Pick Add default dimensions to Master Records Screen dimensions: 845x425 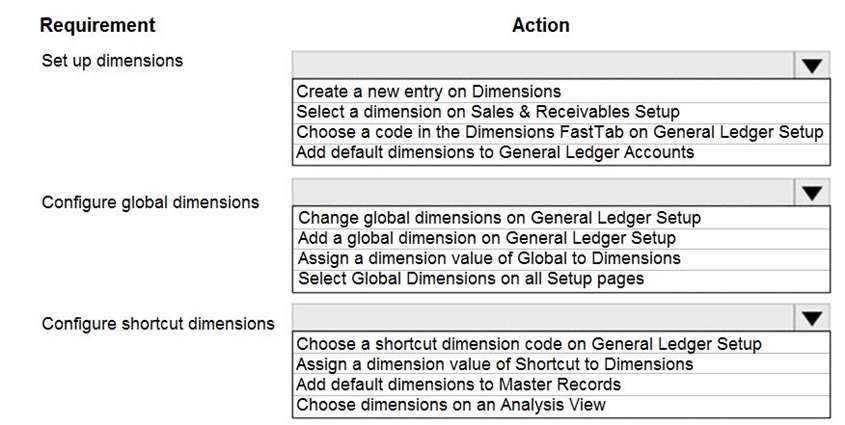561,385
